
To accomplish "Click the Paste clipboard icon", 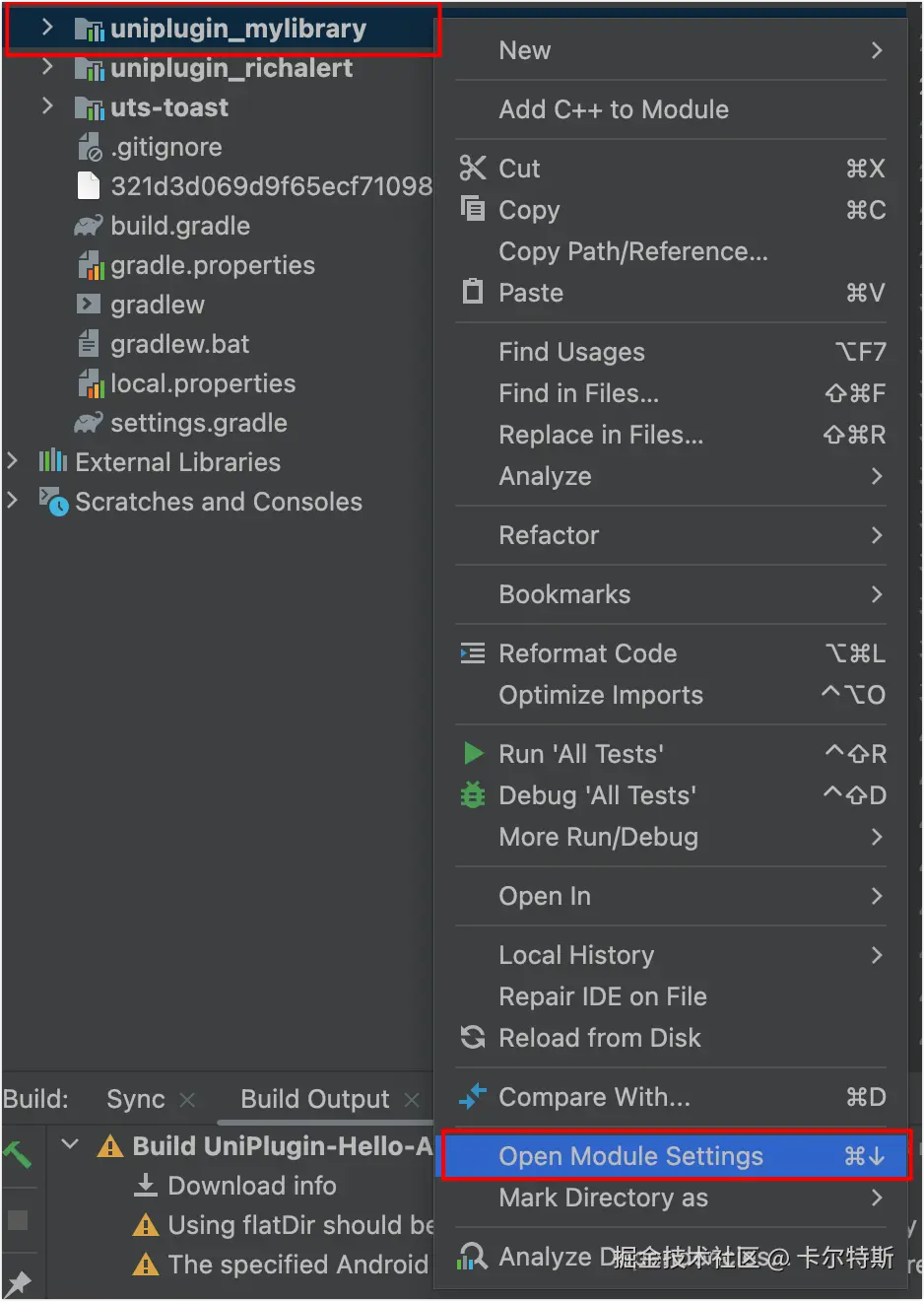I will coord(473,292).
